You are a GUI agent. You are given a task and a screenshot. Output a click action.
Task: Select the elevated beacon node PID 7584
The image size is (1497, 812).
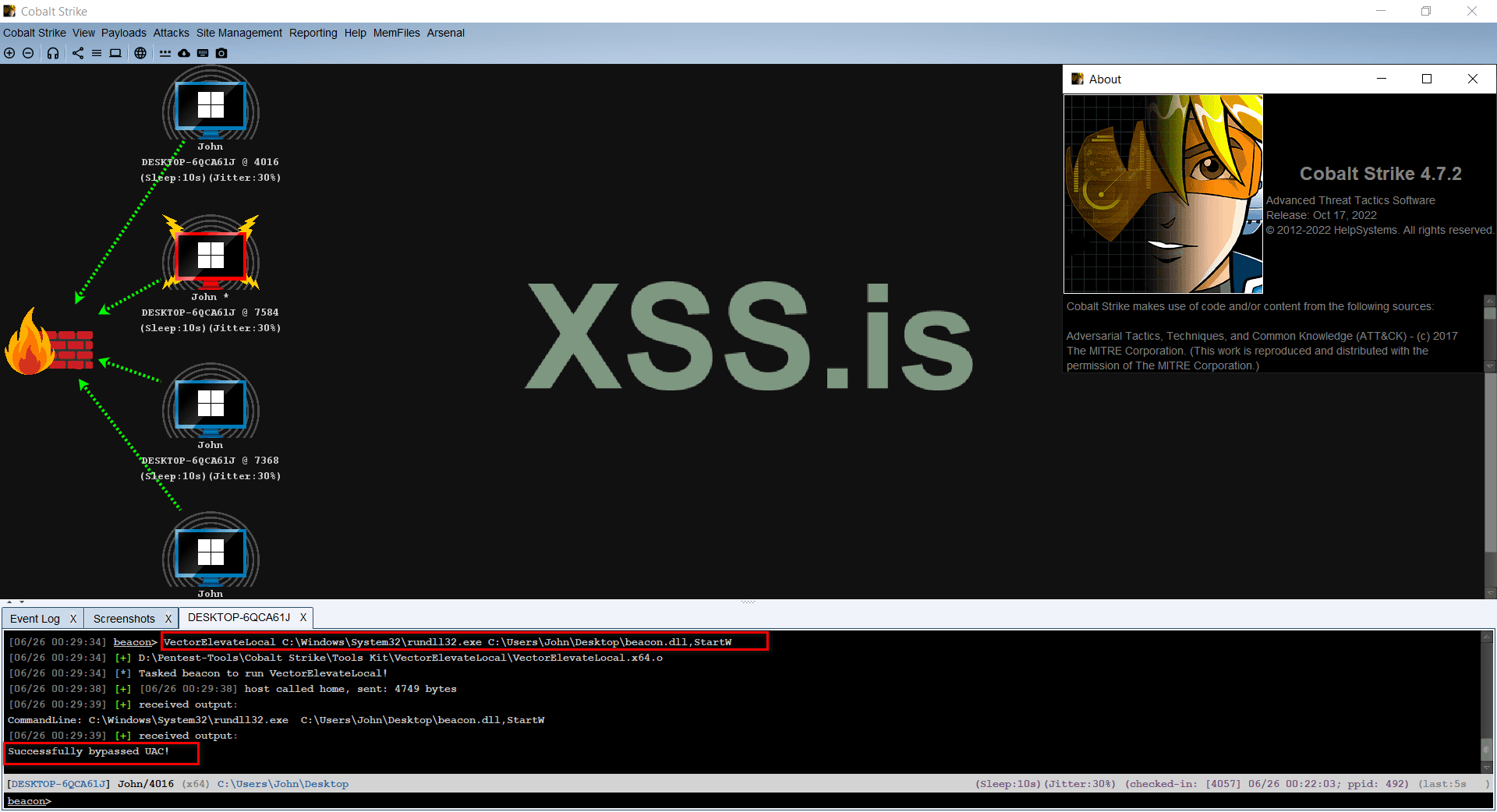[211, 255]
